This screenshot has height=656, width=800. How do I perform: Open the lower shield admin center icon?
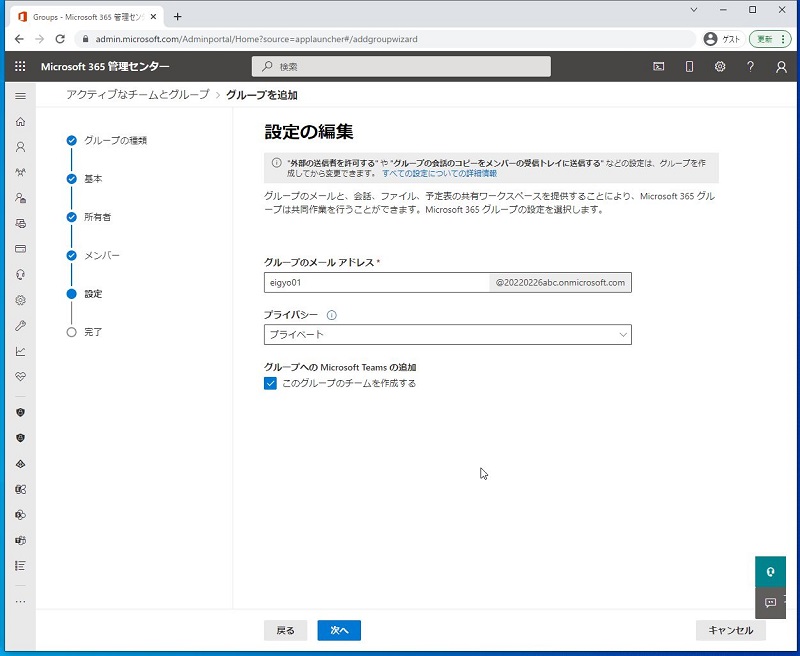pyautogui.click(x=20, y=438)
